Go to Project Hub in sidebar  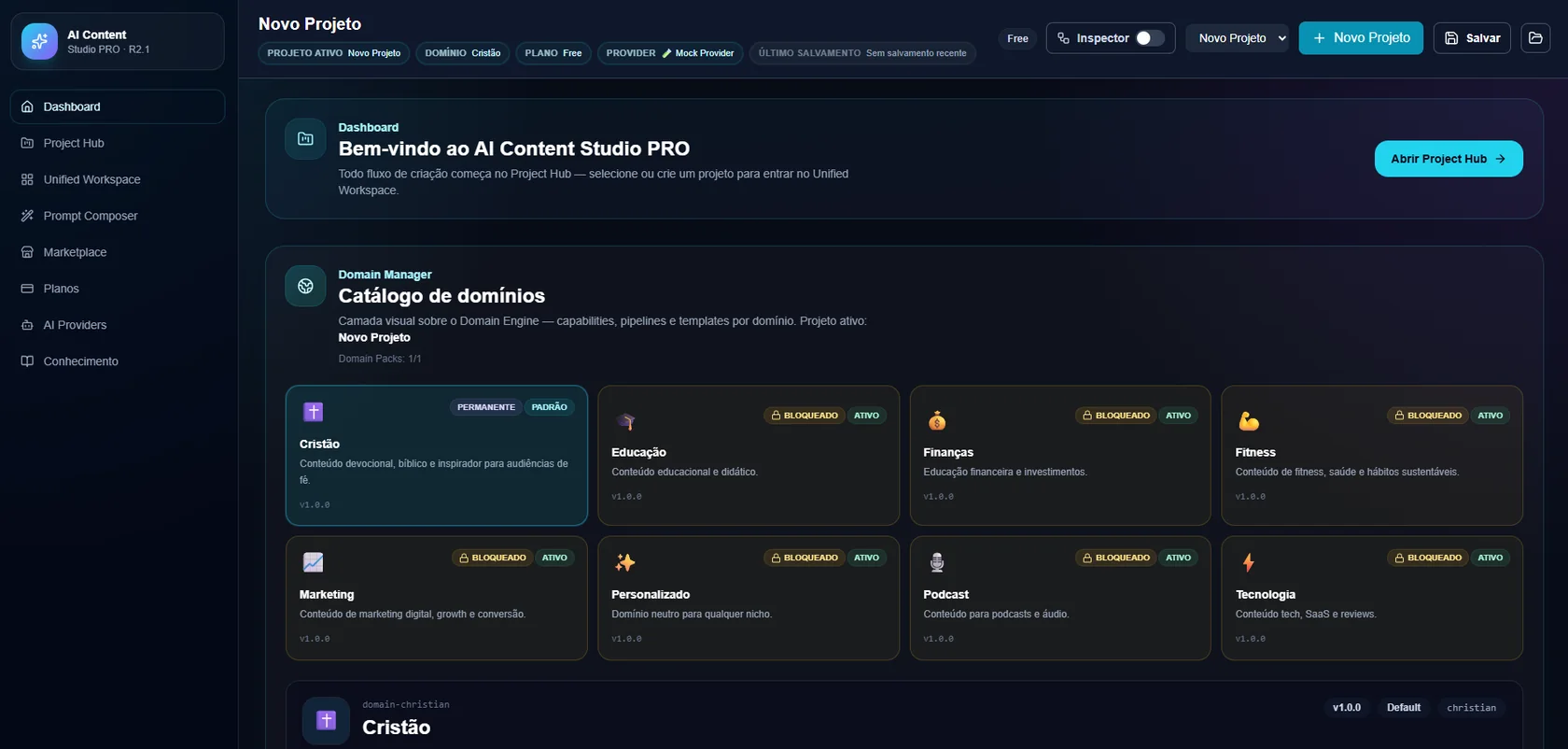[118, 143]
